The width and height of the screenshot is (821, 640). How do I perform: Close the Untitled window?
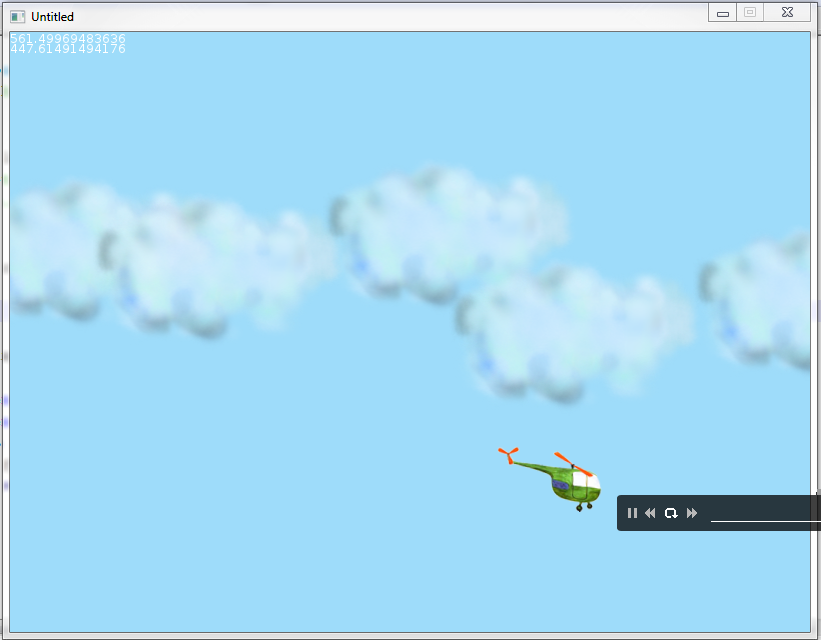point(788,12)
